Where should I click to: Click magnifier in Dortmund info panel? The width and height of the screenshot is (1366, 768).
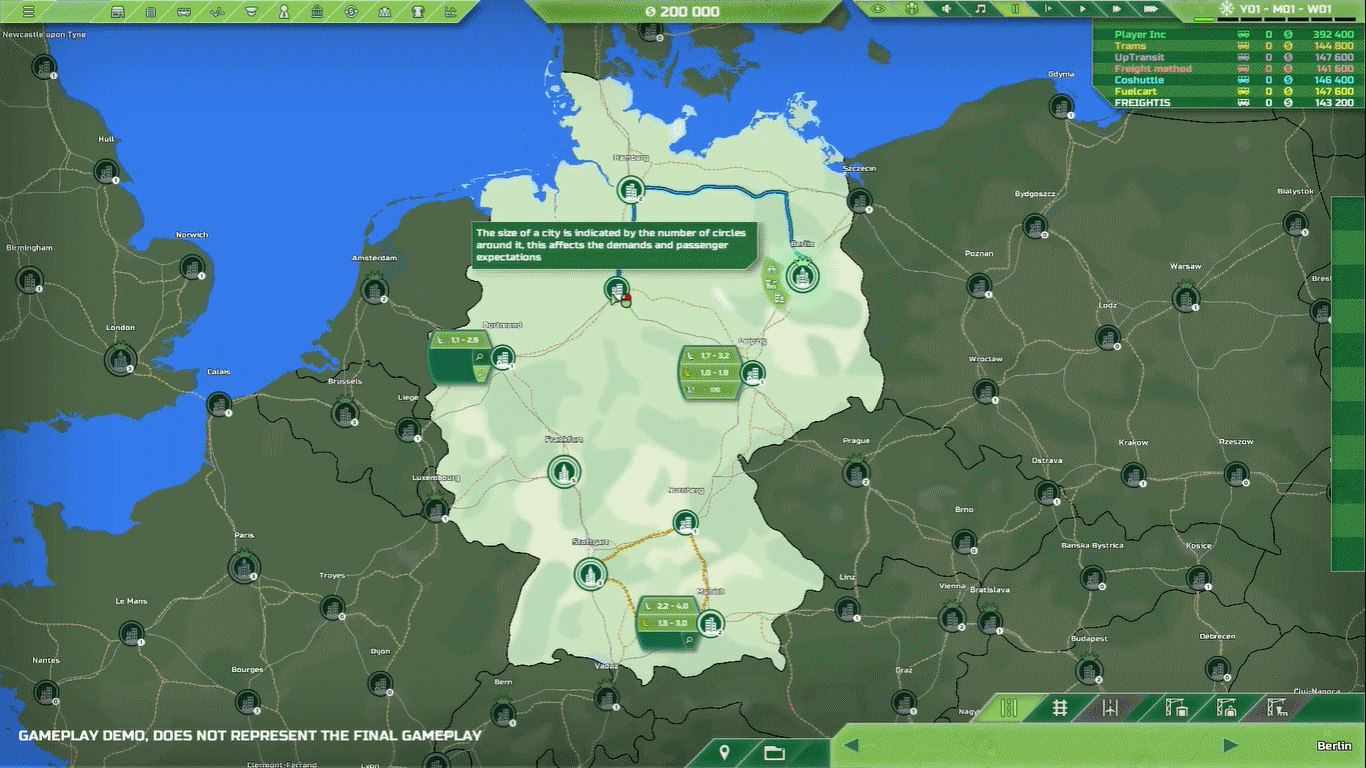tap(480, 357)
